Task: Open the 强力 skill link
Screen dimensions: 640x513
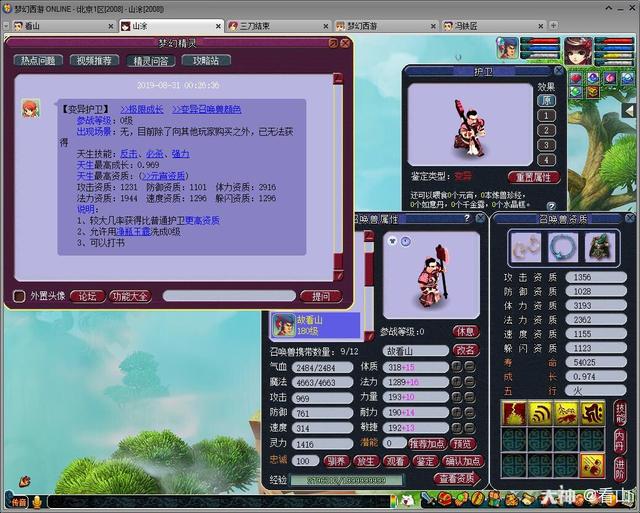Action: (180, 154)
